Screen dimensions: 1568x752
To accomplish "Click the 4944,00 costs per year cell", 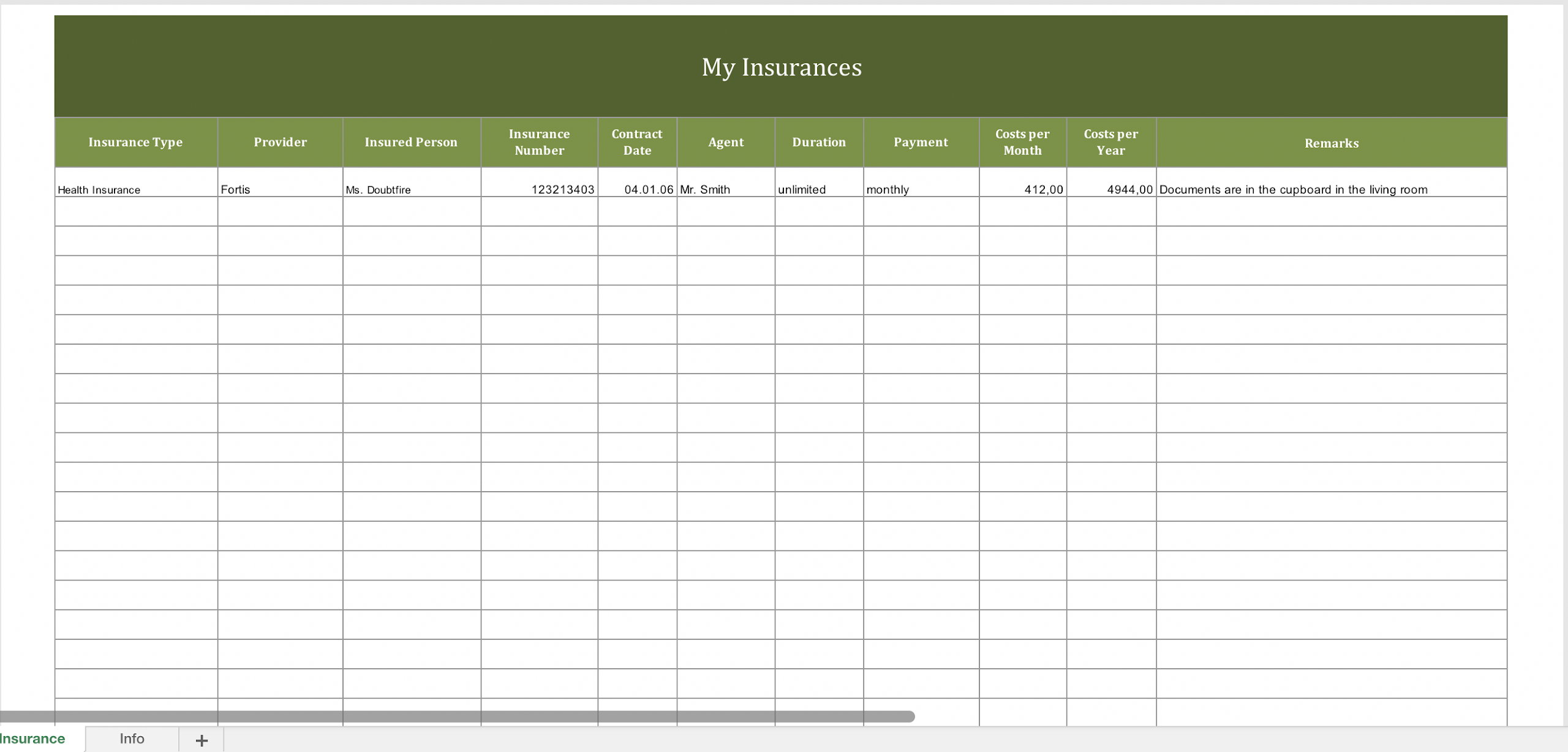I will (1112, 189).
